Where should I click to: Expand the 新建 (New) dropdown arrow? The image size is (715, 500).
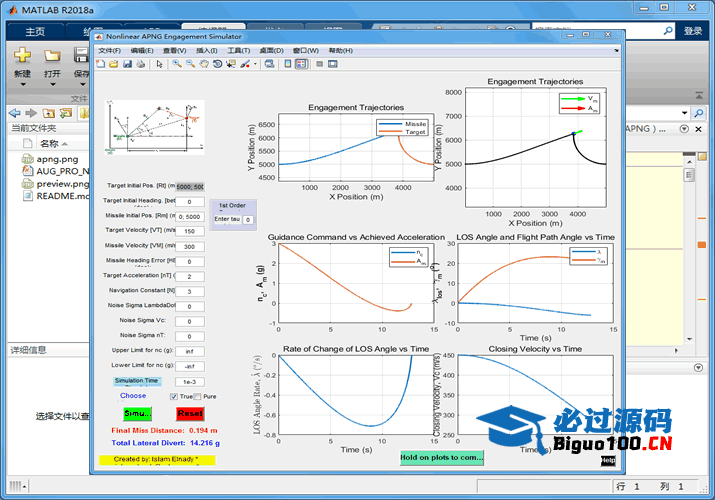pyautogui.click(x=22, y=86)
